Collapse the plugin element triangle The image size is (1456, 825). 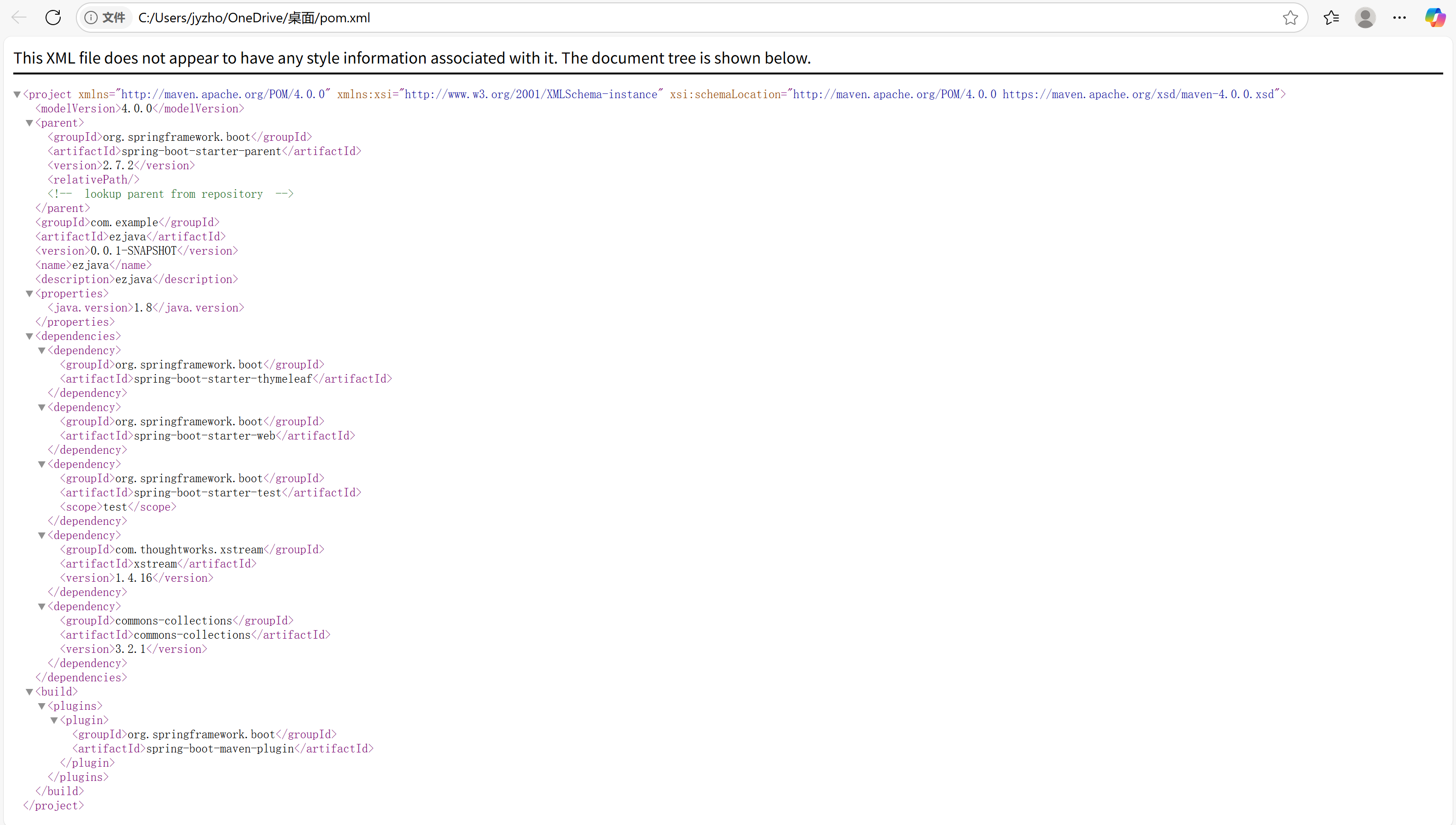(55, 720)
